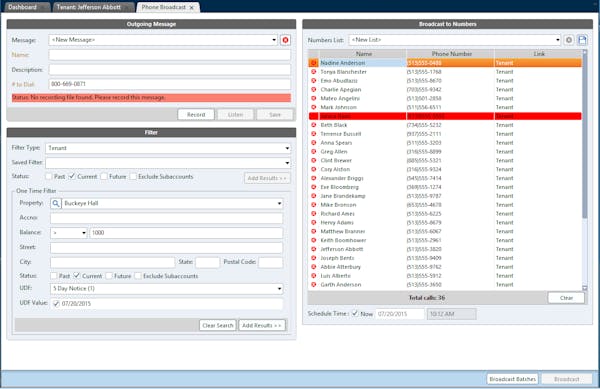Remove Clint Brewer via red icon
600x389 pixels.
point(314,160)
